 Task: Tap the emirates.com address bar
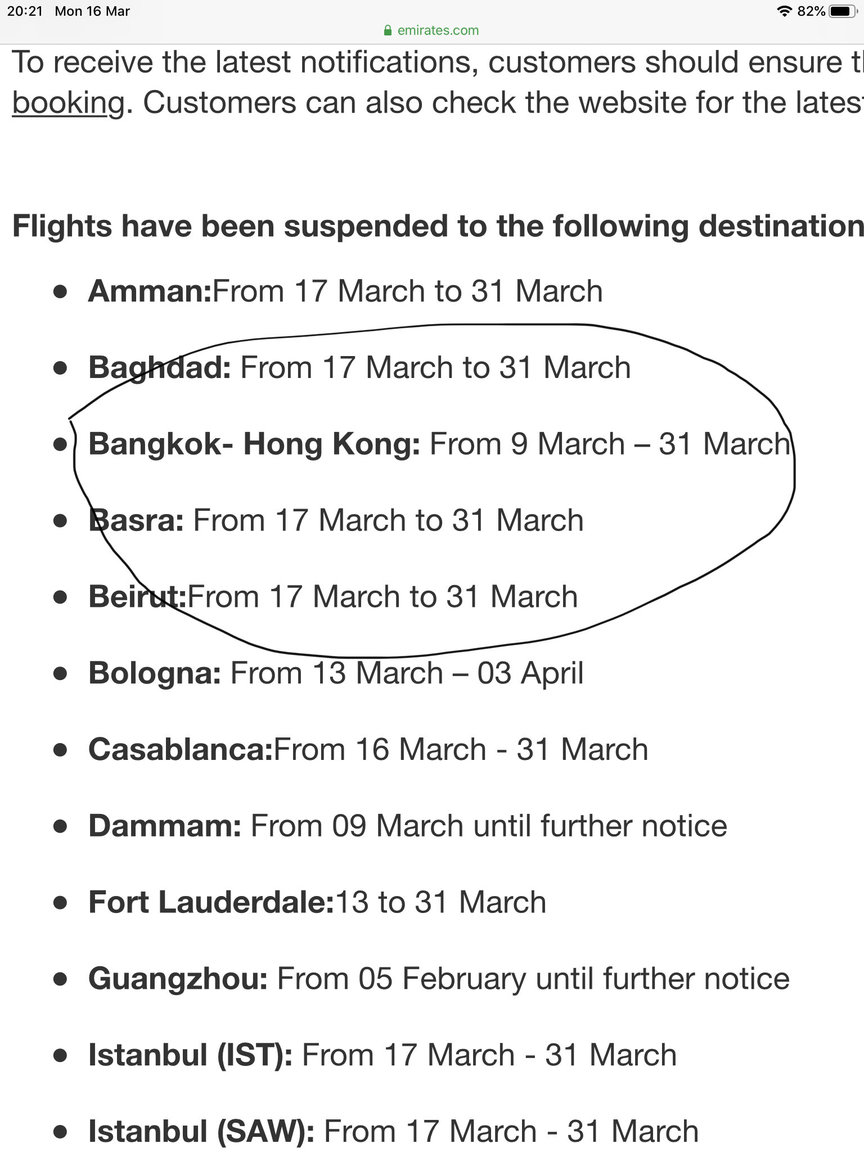pos(431,30)
